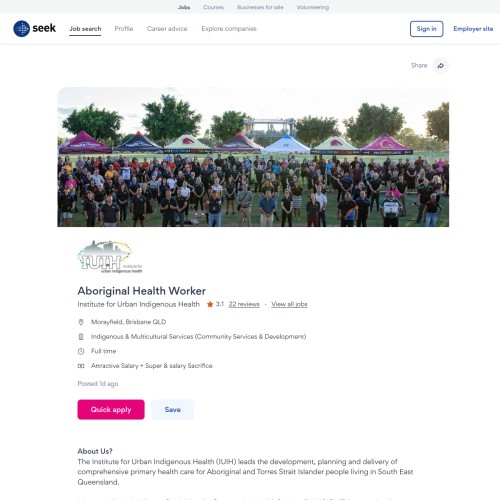Open the Volunteering link

[x=313, y=7]
